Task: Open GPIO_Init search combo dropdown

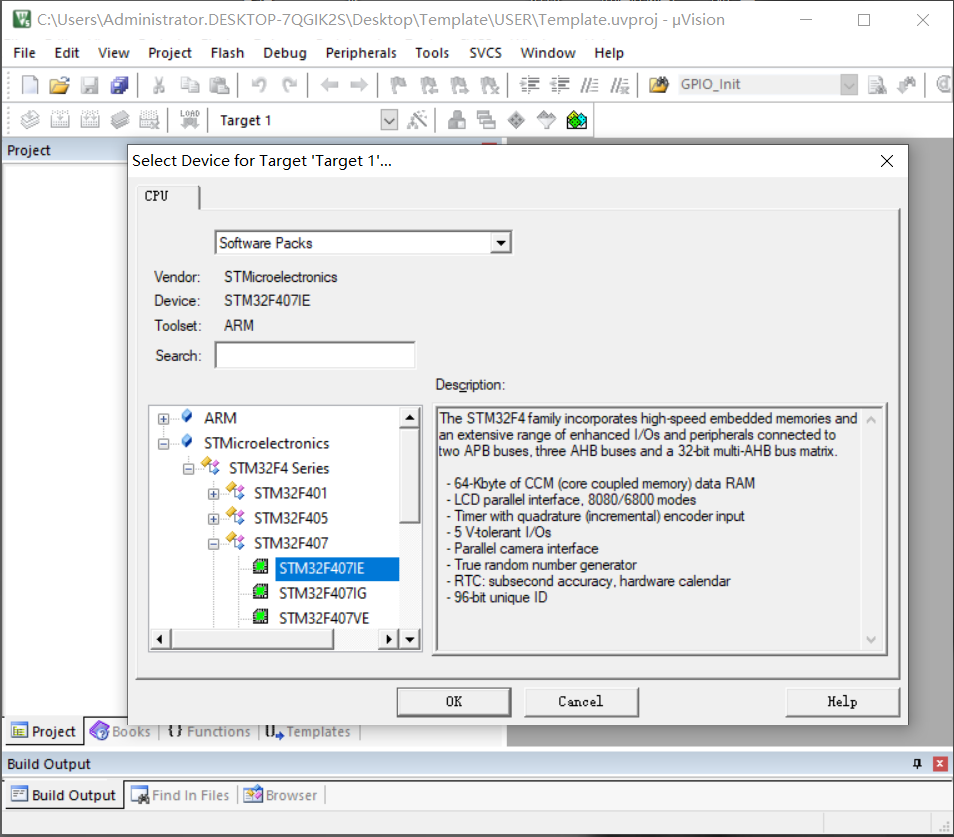Action: pos(849,85)
